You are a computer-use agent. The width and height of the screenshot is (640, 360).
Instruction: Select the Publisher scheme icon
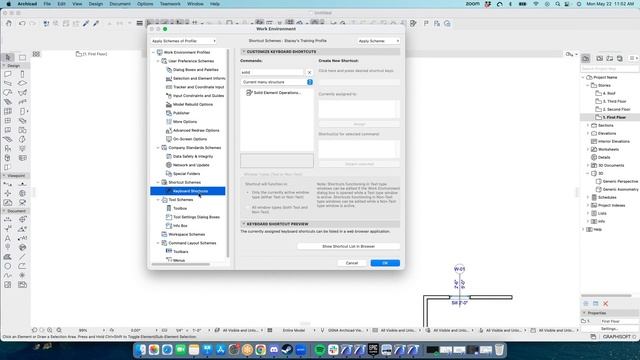pyautogui.click(x=169, y=113)
